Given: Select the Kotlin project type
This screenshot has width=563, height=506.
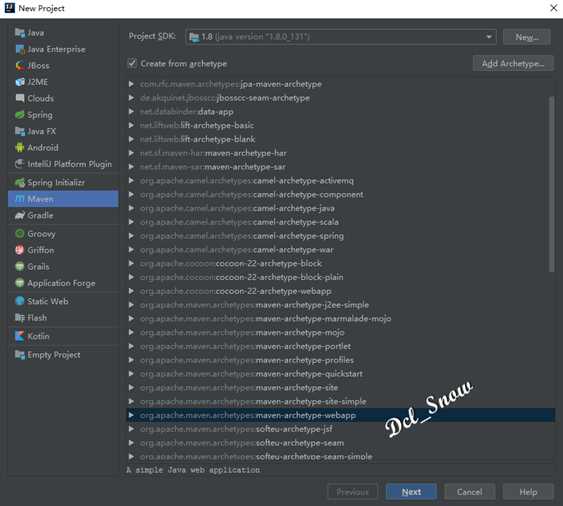Looking at the screenshot, I should pos(63,336).
